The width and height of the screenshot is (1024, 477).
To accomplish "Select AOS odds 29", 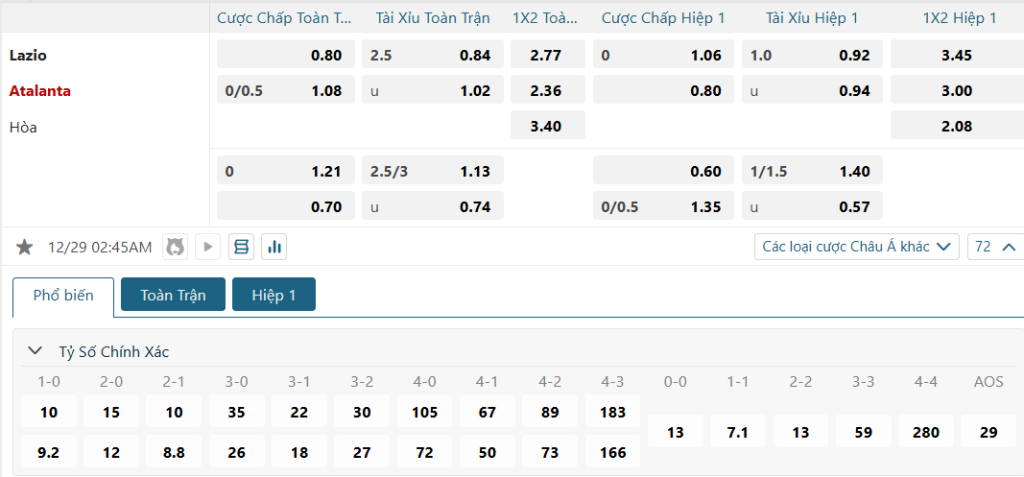I will (988, 432).
